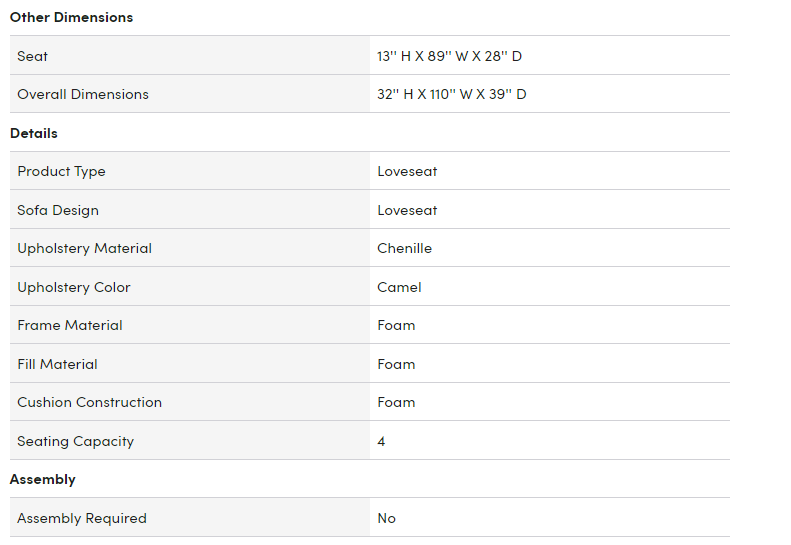Select the Seat row label
The height and width of the screenshot is (545, 791).
pyautogui.click(x=32, y=56)
